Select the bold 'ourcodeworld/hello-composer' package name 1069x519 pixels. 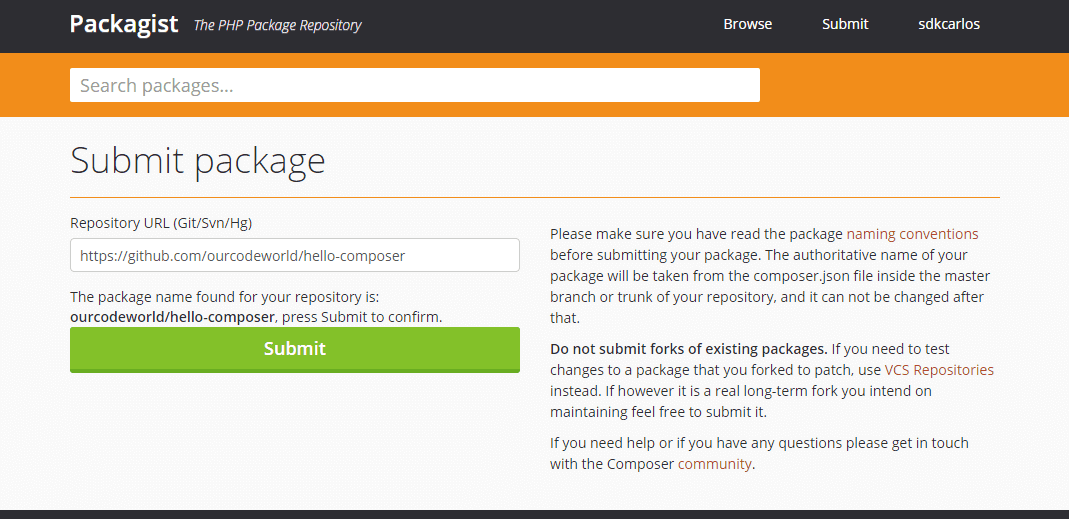click(172, 316)
